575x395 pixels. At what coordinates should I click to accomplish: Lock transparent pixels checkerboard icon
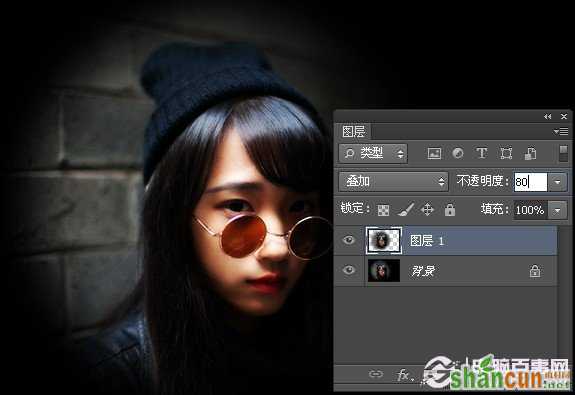pos(384,210)
